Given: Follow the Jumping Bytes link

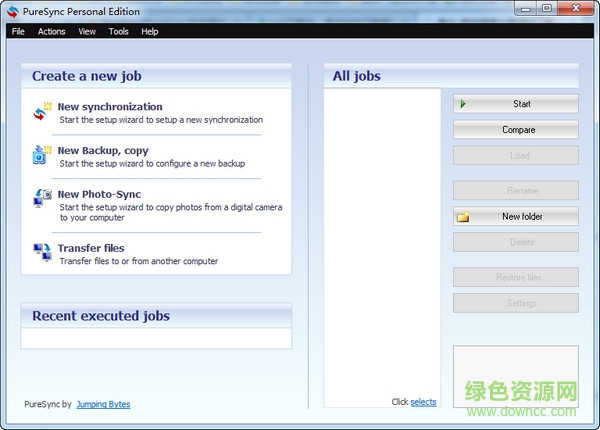Looking at the screenshot, I should 103,404.
